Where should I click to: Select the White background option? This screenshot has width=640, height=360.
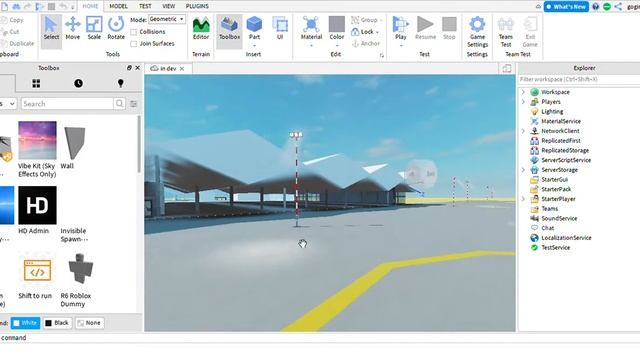25,323
